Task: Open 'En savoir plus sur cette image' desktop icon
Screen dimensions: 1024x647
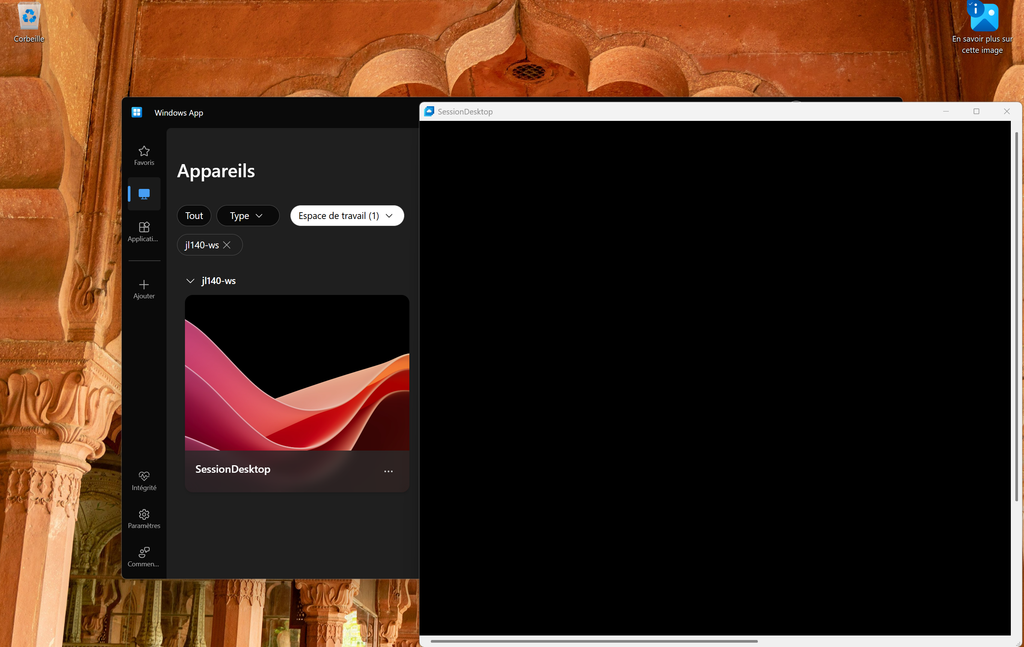Action: (982, 28)
